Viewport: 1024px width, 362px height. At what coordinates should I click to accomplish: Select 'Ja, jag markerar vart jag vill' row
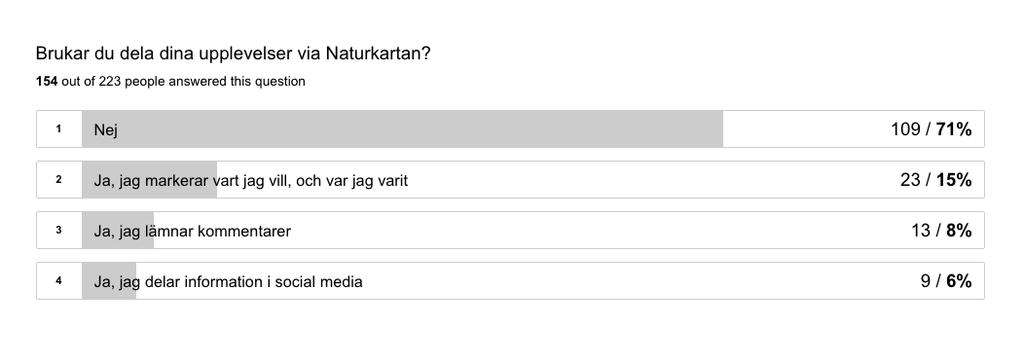(510, 180)
